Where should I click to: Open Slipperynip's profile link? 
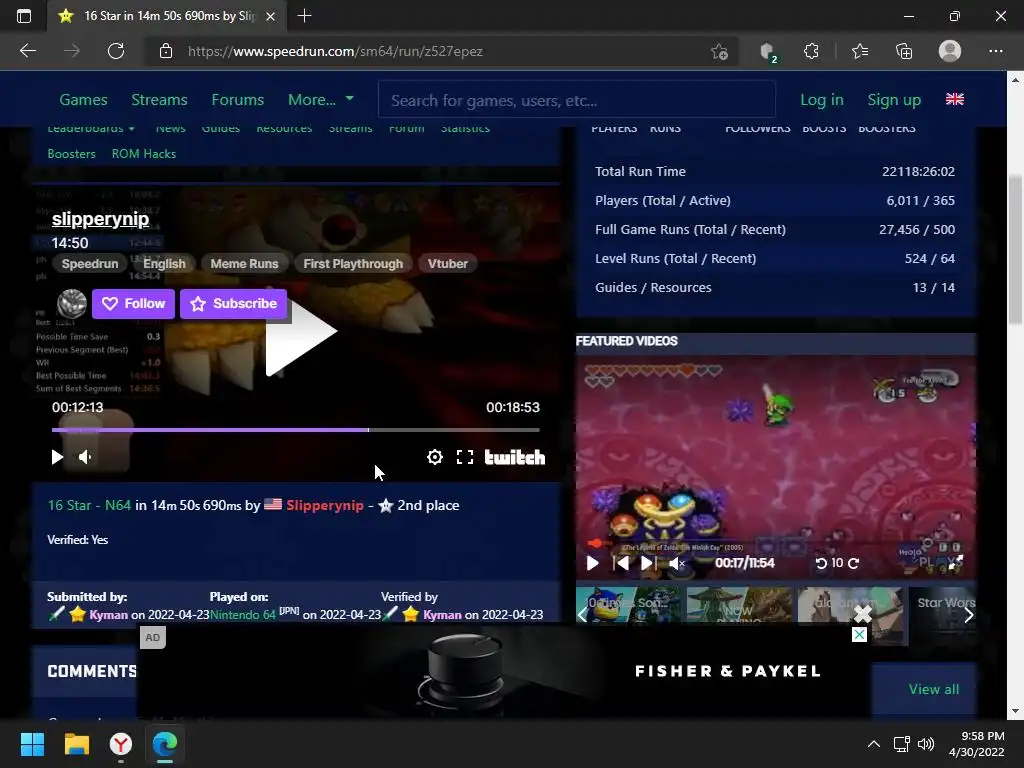tap(325, 505)
